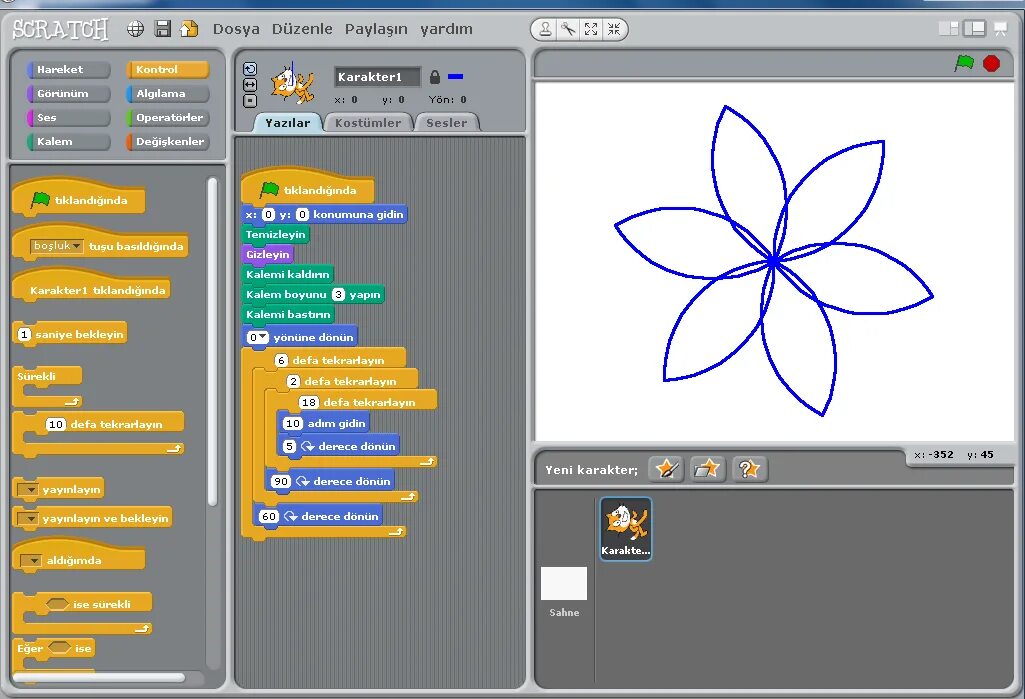
Task: Set rotation style to left-right flip
Action: [x=250, y=85]
